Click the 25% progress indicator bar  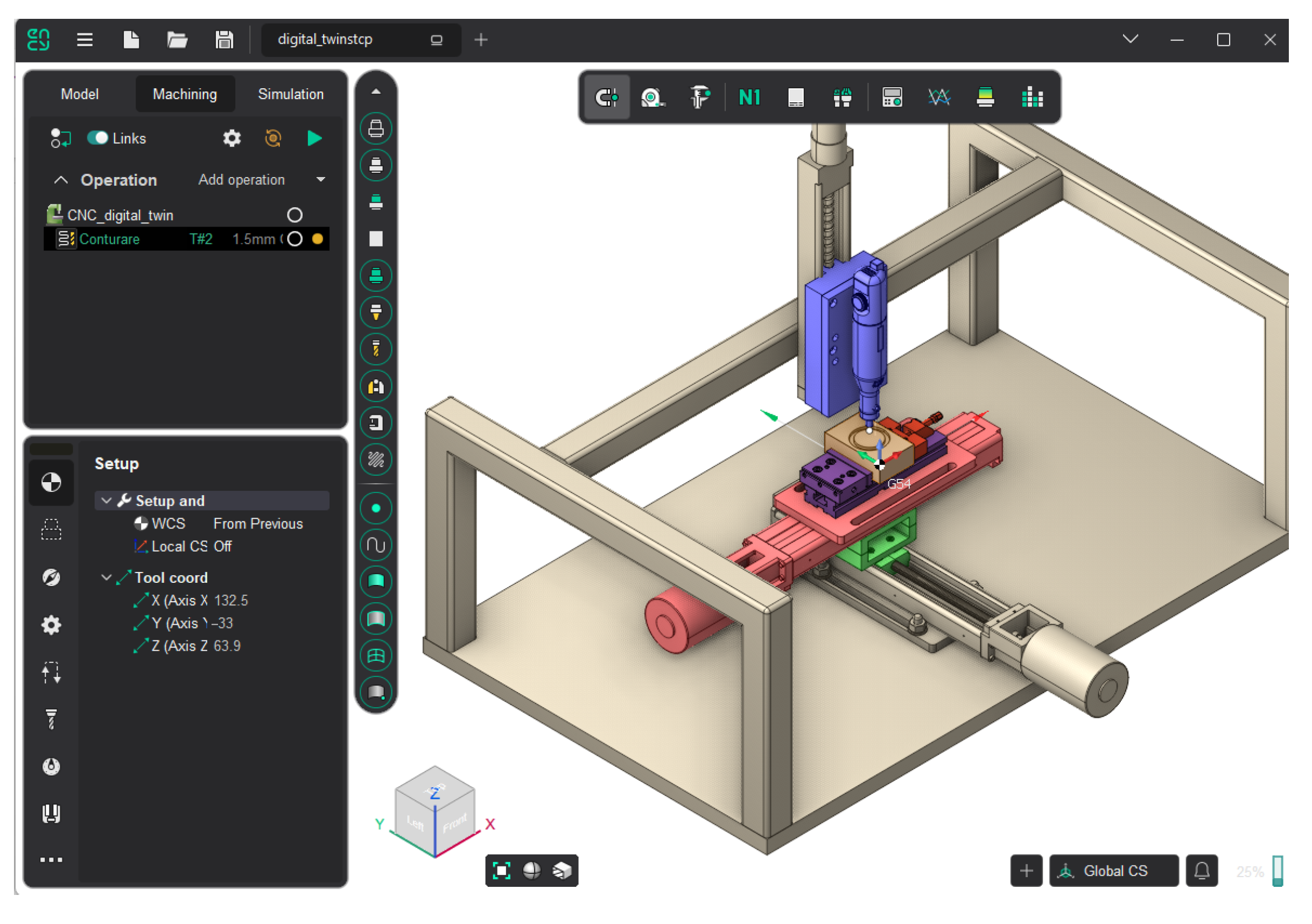(x=1278, y=871)
